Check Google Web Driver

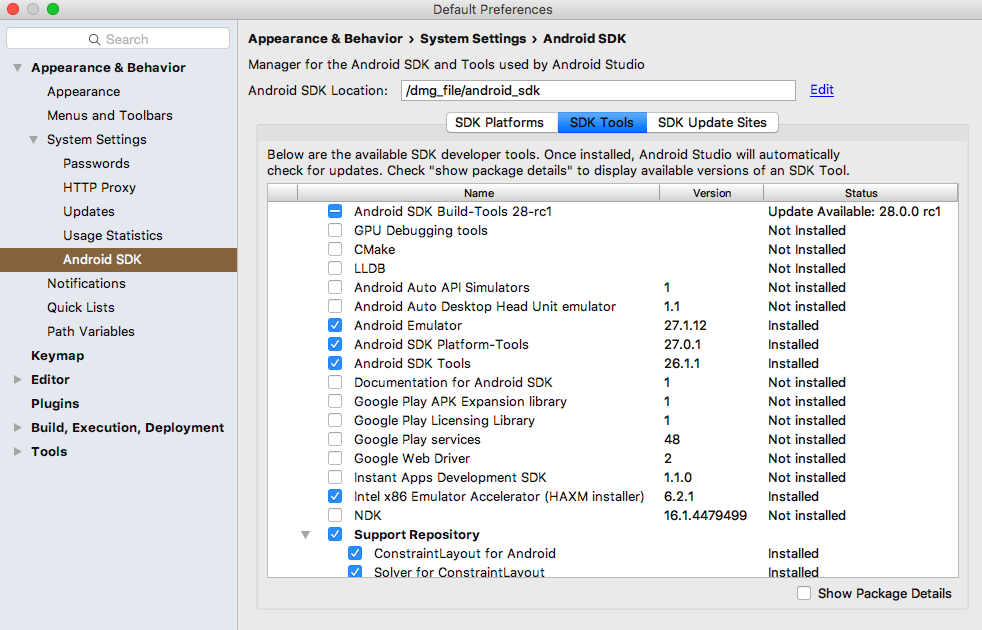(x=335, y=458)
